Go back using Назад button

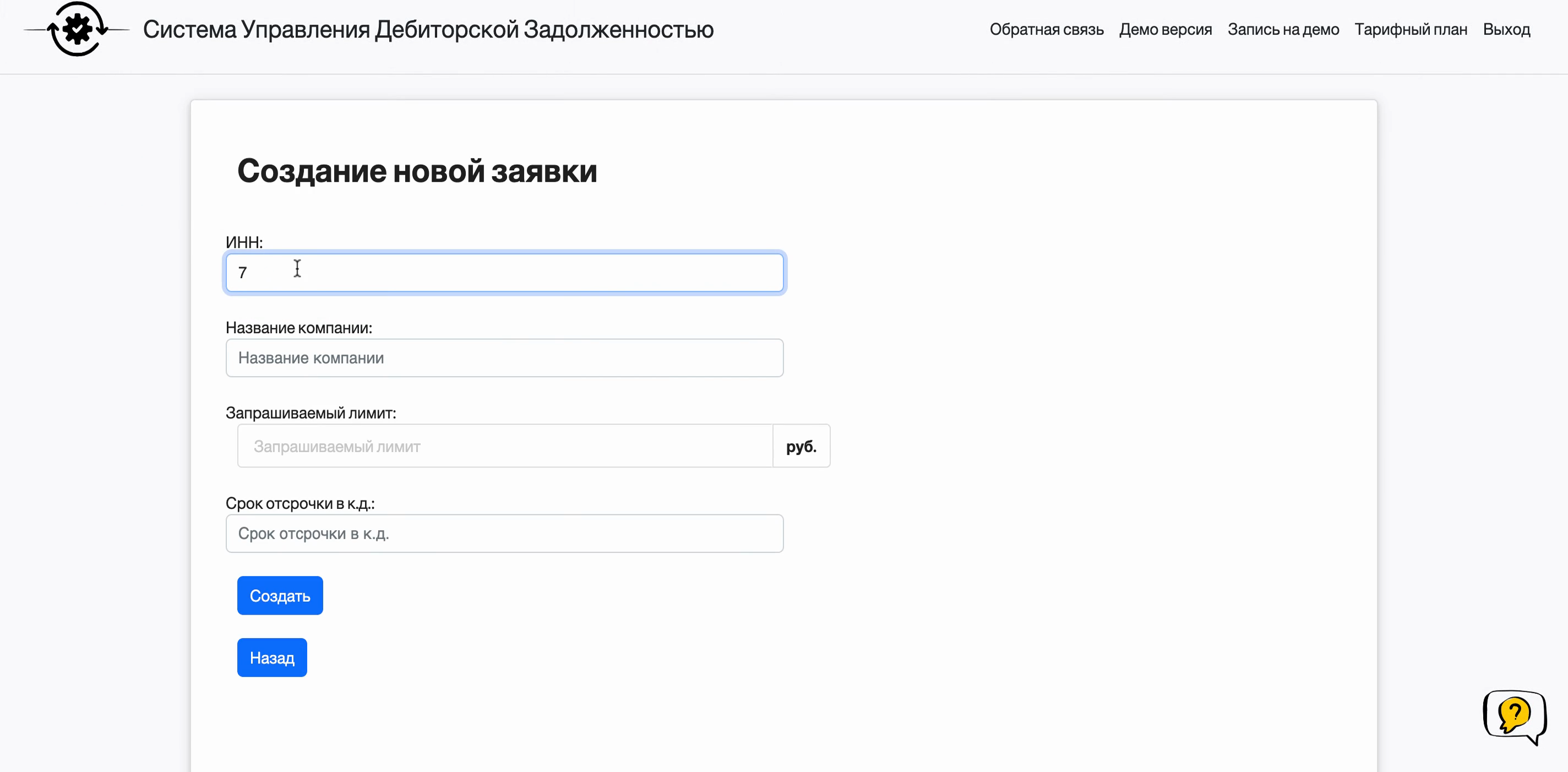[272, 657]
